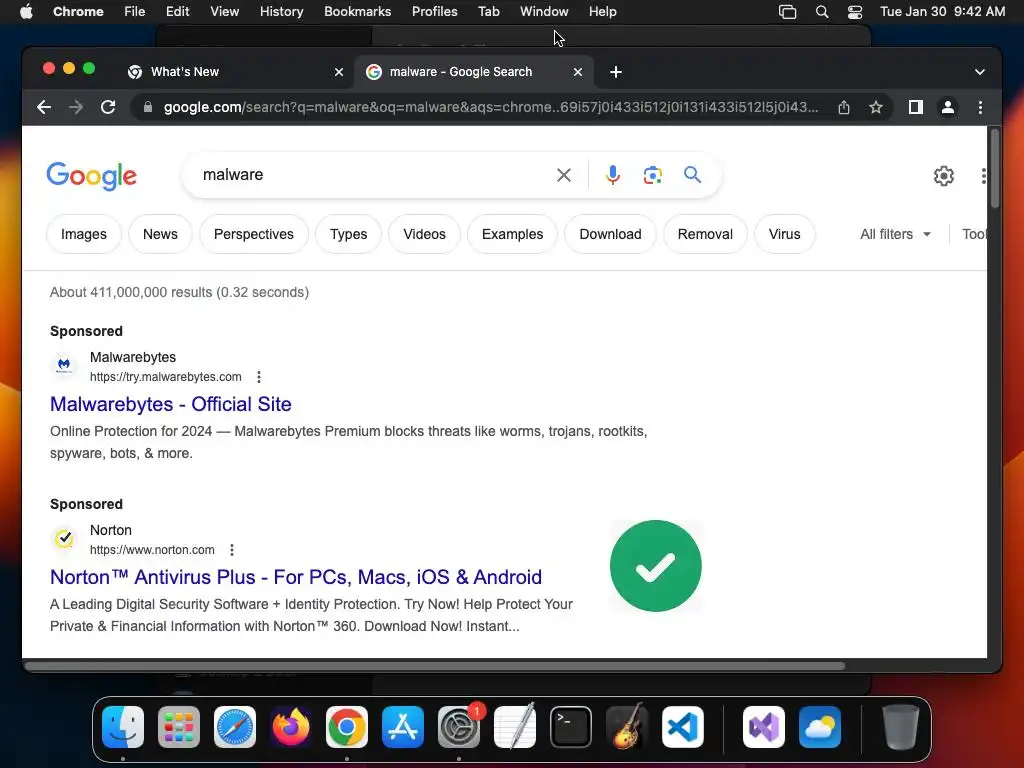Click the Chrome address bar URL
1024x768 pixels.
(x=490, y=107)
